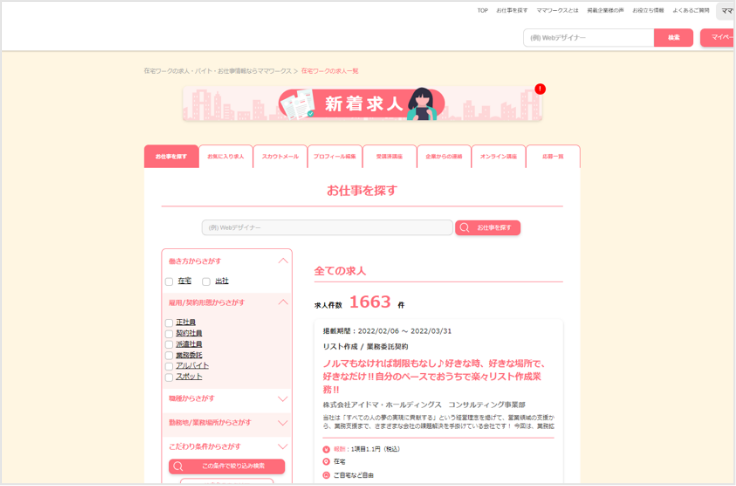Screen dimensions: 736x486
Task: Open the 受講済講座 tab
Action: (x=390, y=156)
